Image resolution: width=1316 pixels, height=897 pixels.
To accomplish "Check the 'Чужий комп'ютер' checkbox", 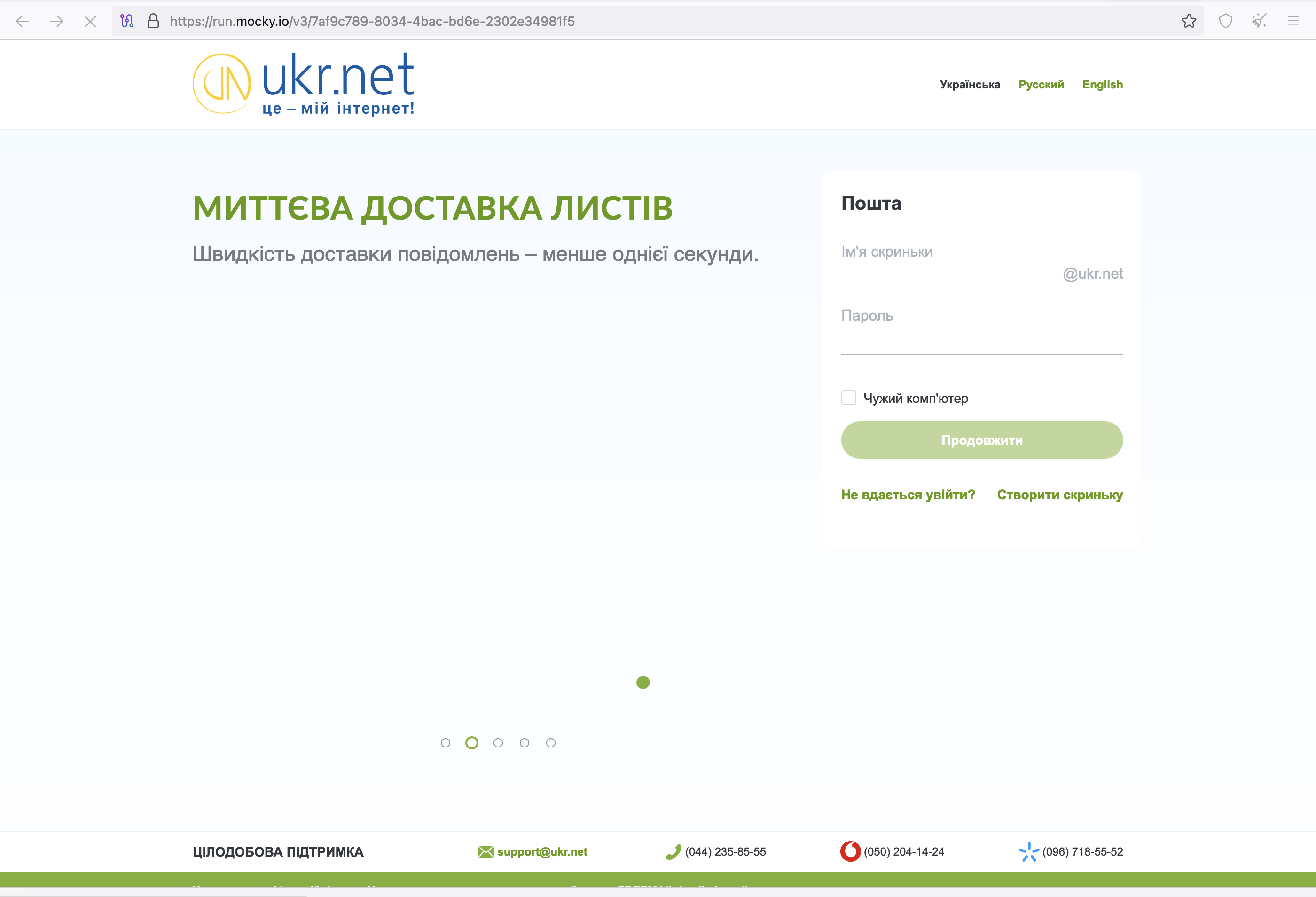I will [x=848, y=398].
